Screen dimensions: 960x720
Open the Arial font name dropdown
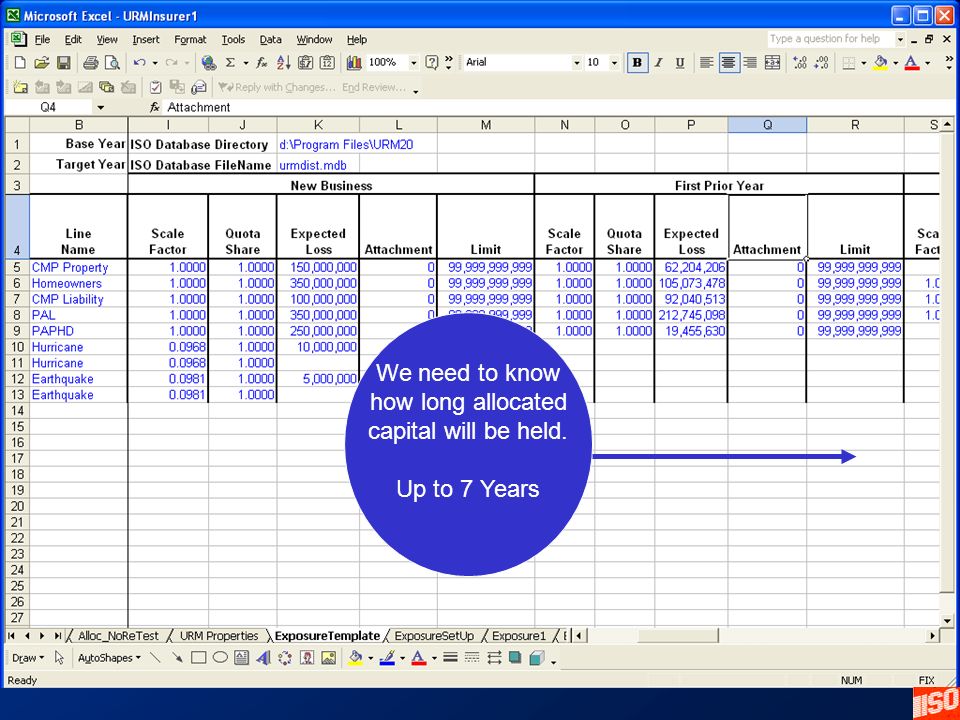(576, 62)
